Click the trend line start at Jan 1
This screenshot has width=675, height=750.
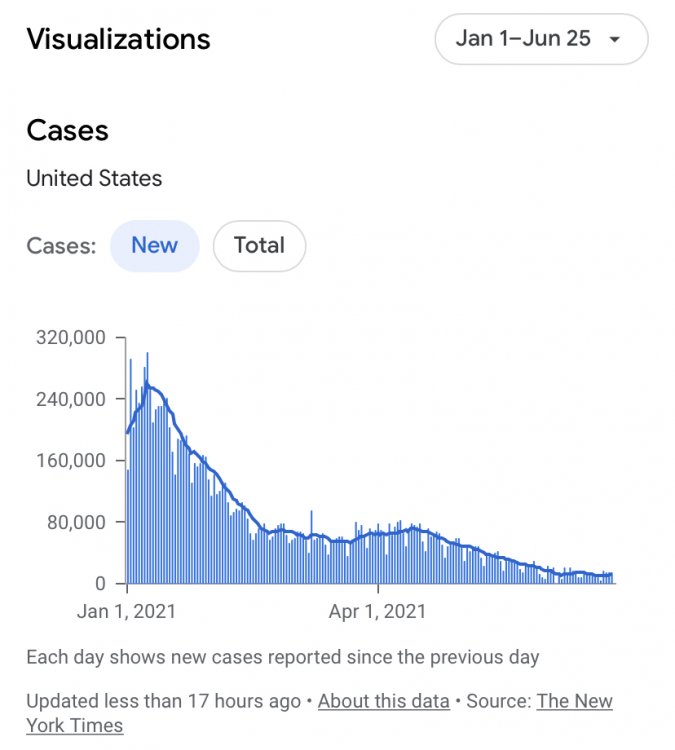(127, 432)
